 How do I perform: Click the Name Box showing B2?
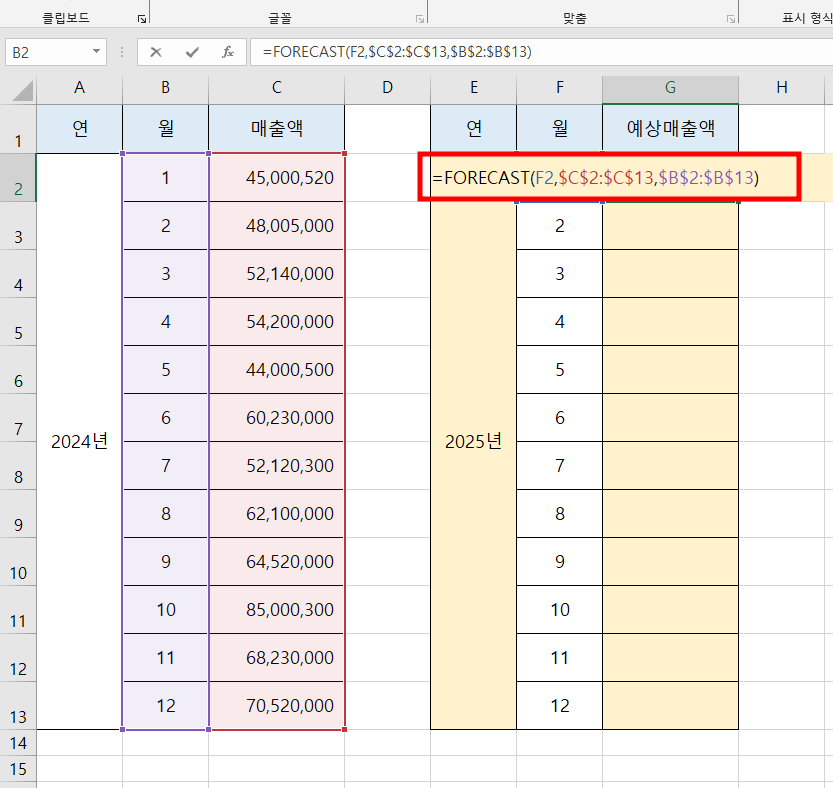[x=56, y=52]
